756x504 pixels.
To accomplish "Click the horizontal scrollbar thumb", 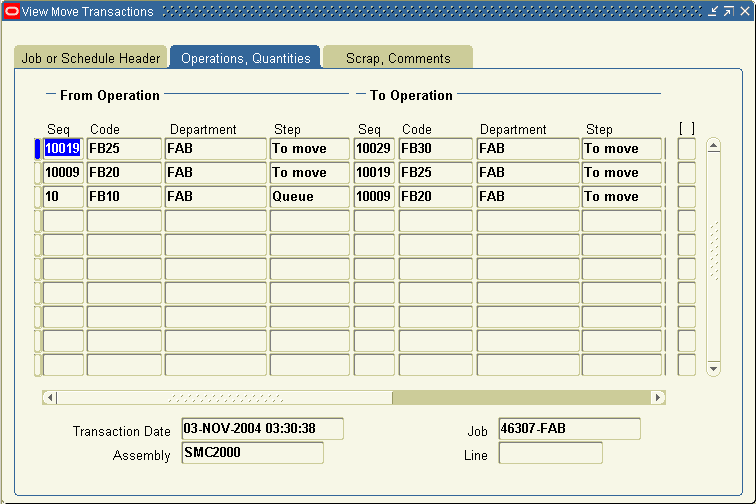I will (x=225, y=397).
